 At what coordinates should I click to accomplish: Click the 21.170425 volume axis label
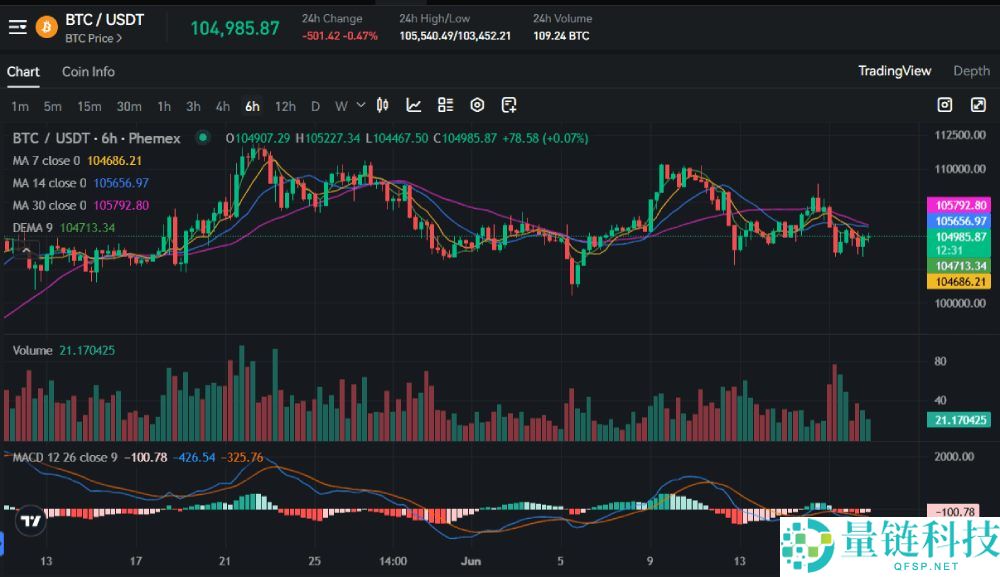pos(960,420)
